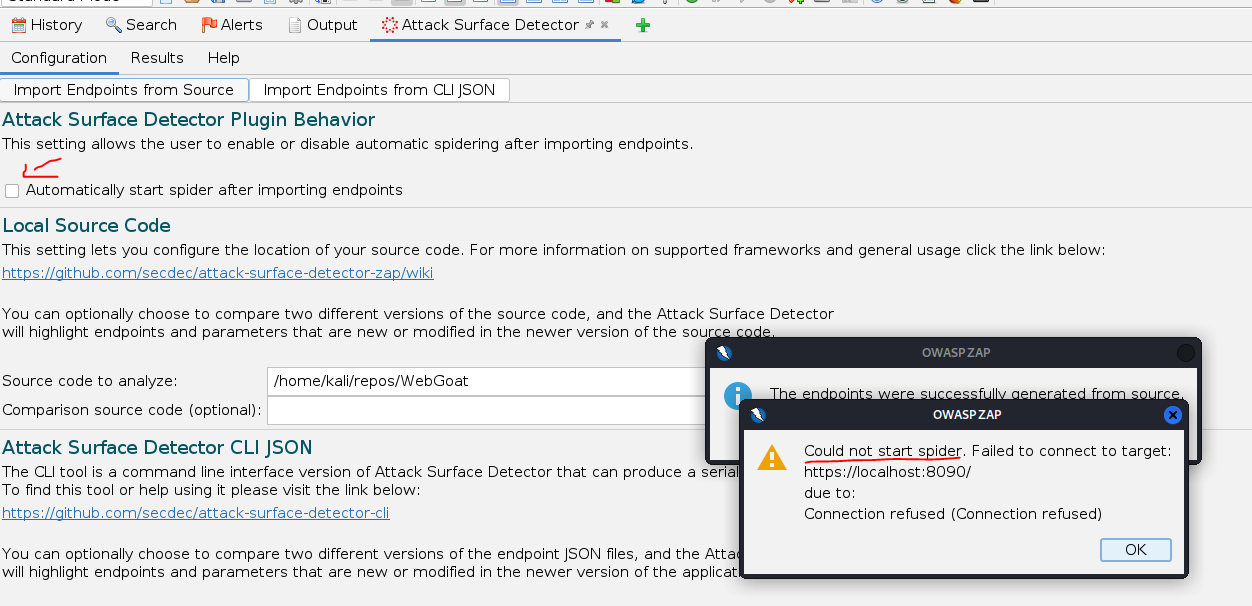
Task: Switch to the Output tab
Action: point(322,25)
